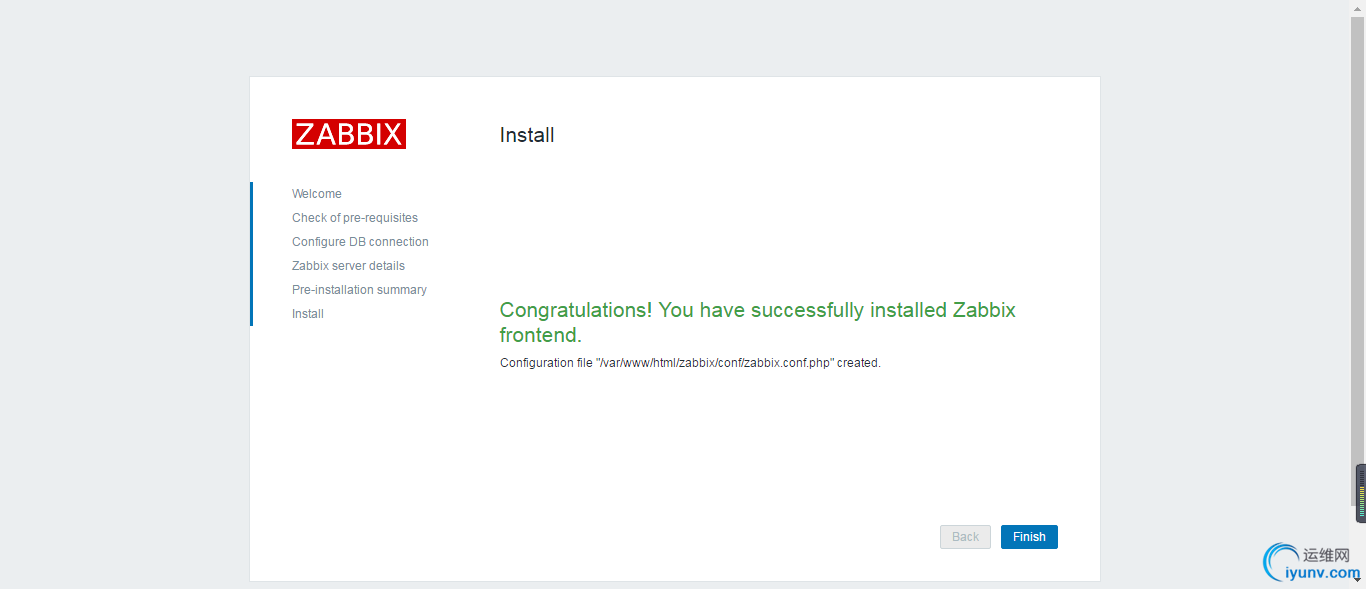1366x589 pixels.
Task: Click the Finish button
Action: pos(1029,537)
